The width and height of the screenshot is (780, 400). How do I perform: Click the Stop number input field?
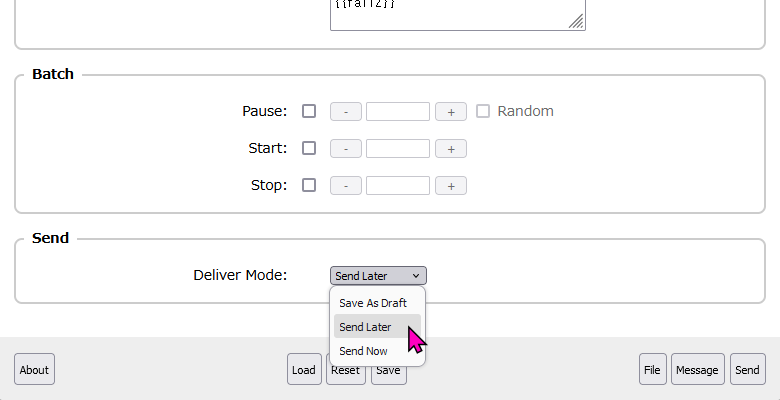coord(398,186)
